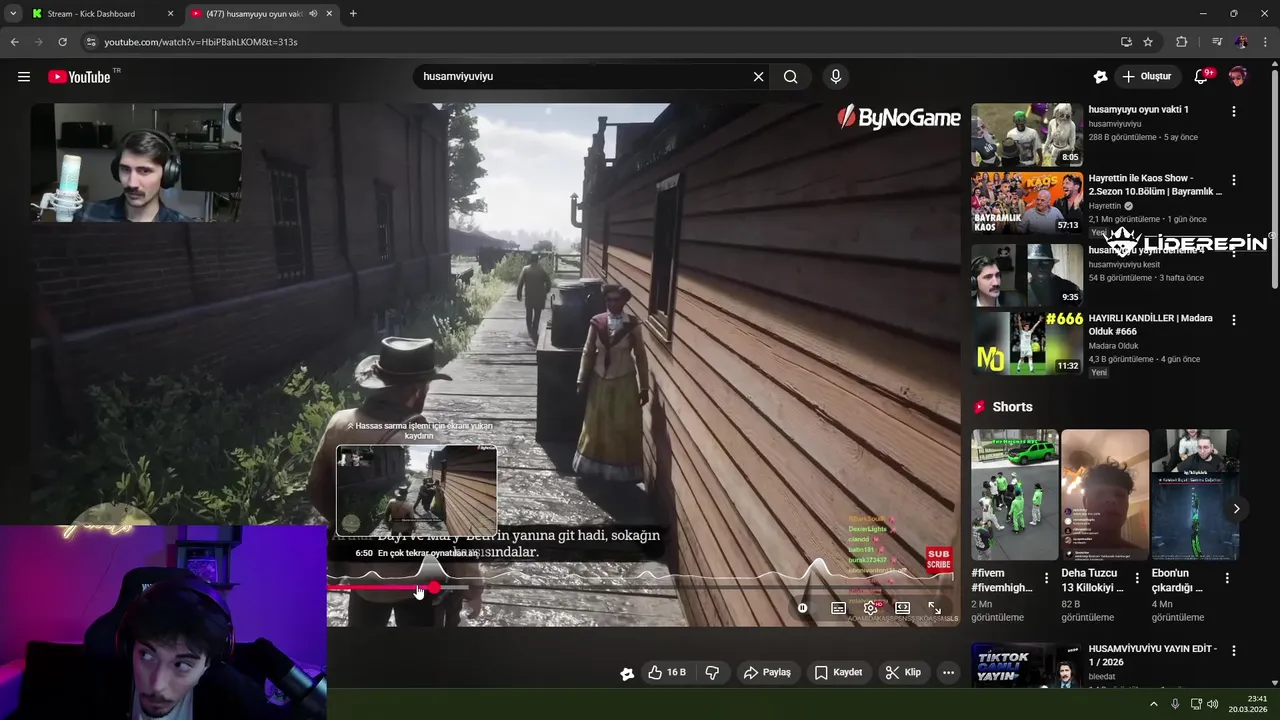The image size is (1280, 720).
Task: Open YouTube notifications bell
Action: tap(1202, 77)
